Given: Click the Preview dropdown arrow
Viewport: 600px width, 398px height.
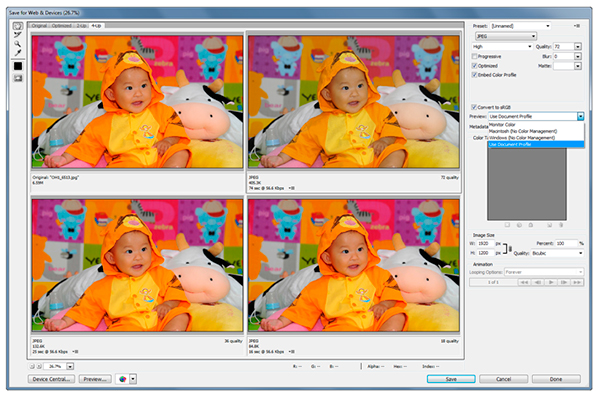Looking at the screenshot, I should pyautogui.click(x=580, y=116).
